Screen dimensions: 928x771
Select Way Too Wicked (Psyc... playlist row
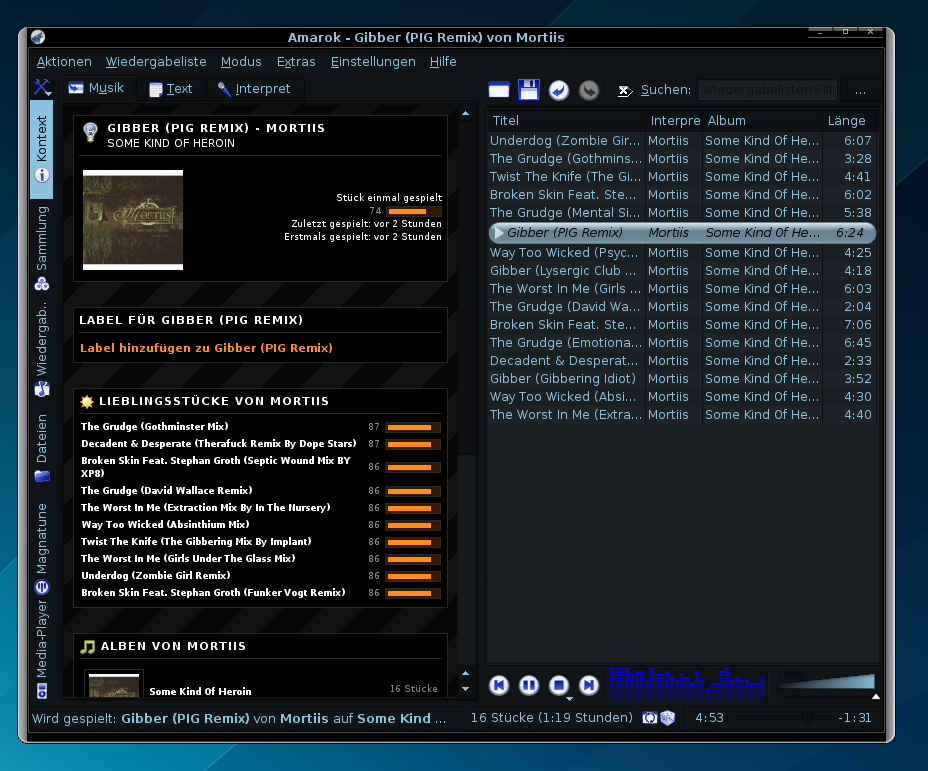tap(682, 253)
